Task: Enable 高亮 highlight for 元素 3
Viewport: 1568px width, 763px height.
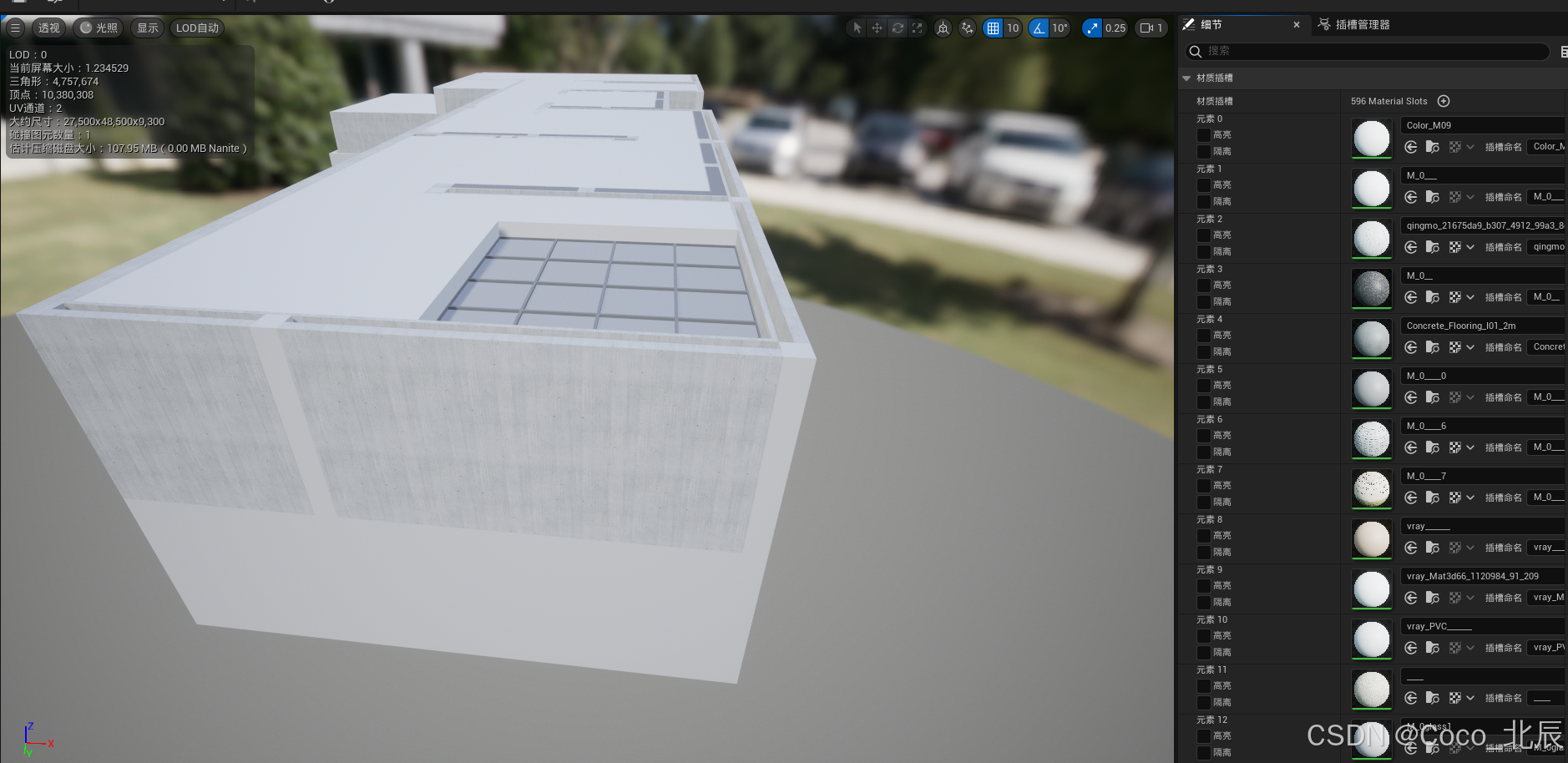Action: click(1204, 285)
